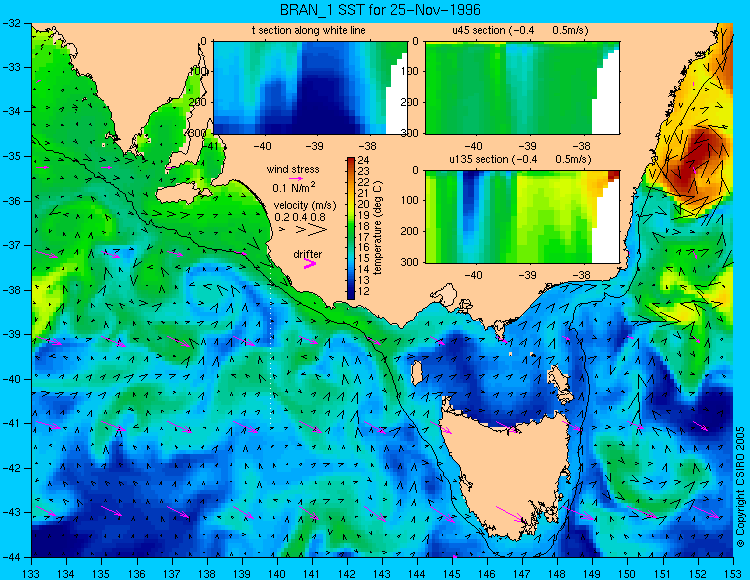Screen dimensions: 750x580
Task: Click longitude label 153 on bottom axis
Action: pos(733,574)
